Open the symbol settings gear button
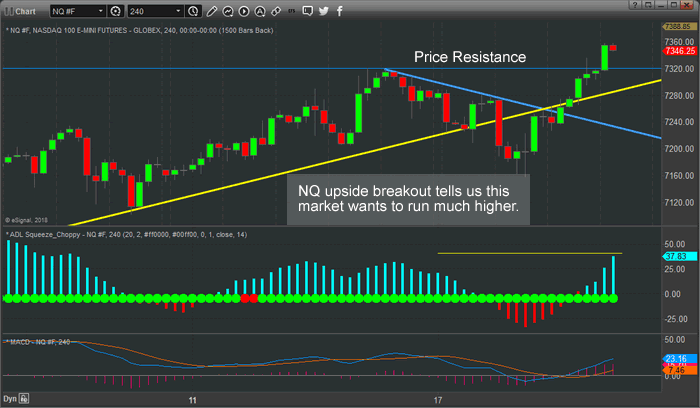Image resolution: width=700 pixels, height=408 pixels. tap(116, 11)
